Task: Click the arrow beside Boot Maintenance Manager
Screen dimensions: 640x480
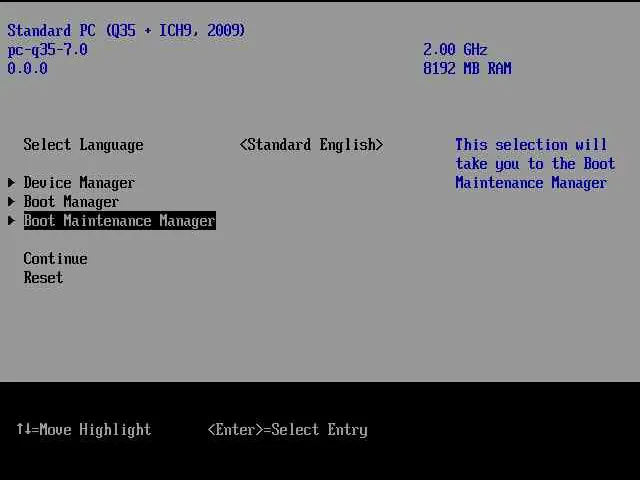Action: point(11,220)
